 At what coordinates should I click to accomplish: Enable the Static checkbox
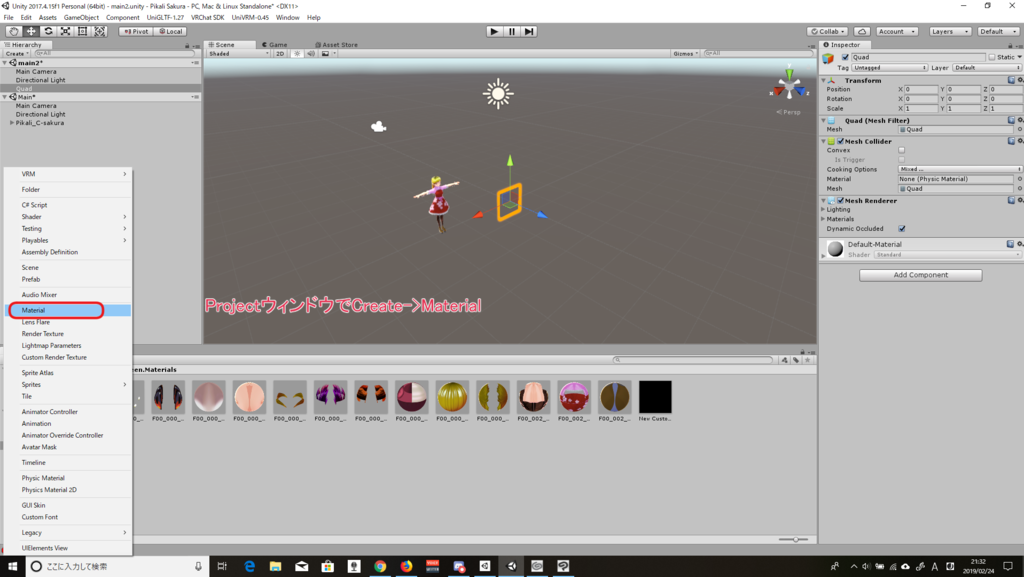click(991, 57)
